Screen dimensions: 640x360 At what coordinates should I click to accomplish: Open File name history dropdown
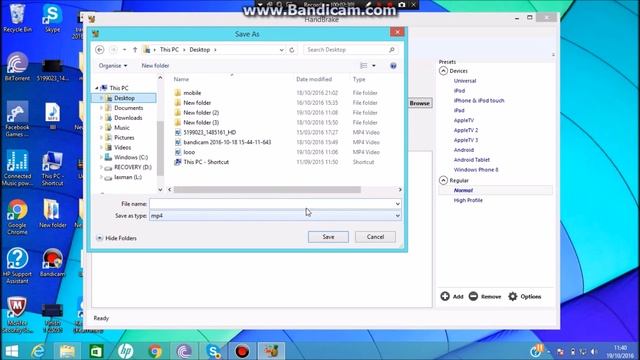397,204
